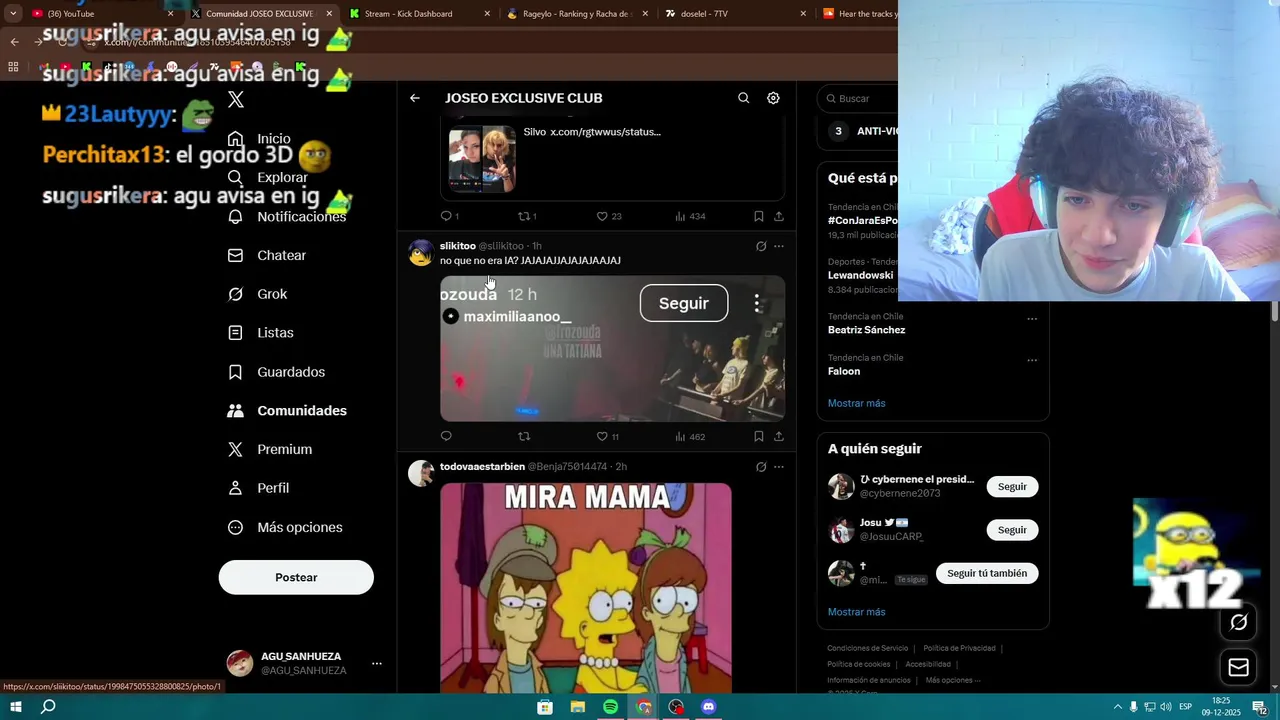Open more options on todovaaestarbien post
The image size is (1280, 720).
point(779,467)
